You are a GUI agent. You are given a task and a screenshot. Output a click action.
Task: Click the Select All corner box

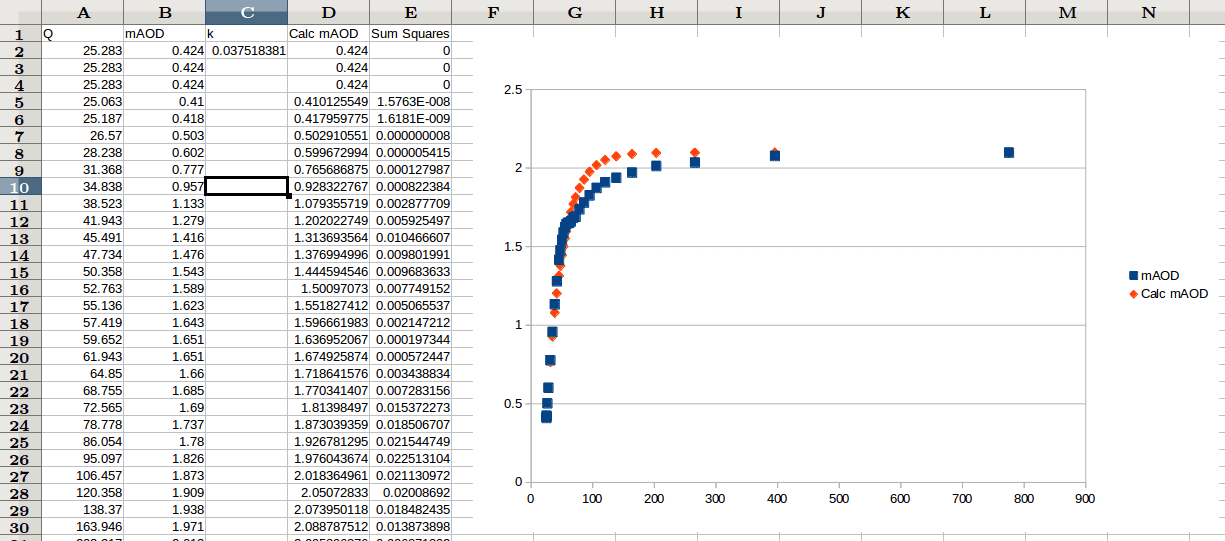point(20,12)
